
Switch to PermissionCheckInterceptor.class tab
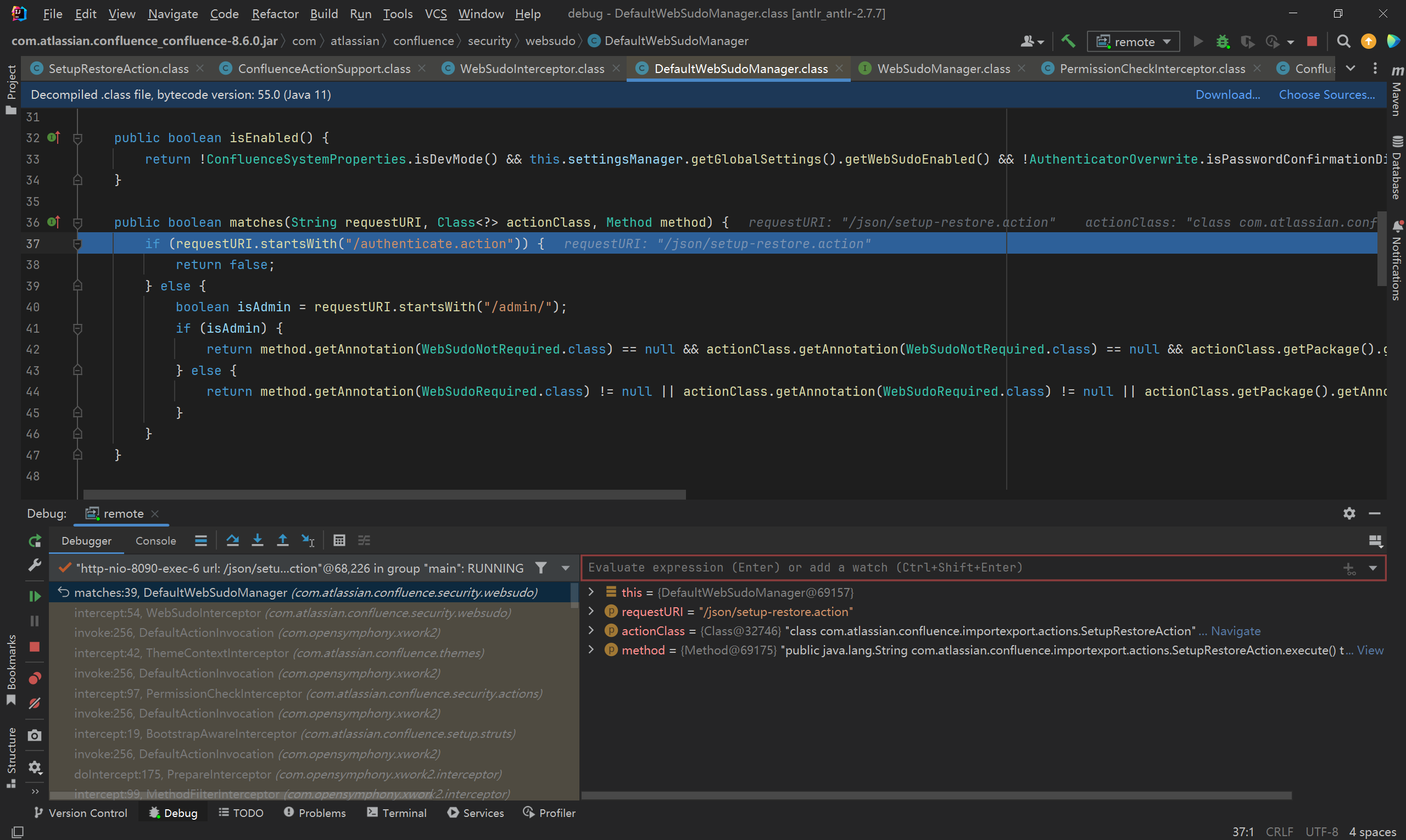tap(1152, 69)
